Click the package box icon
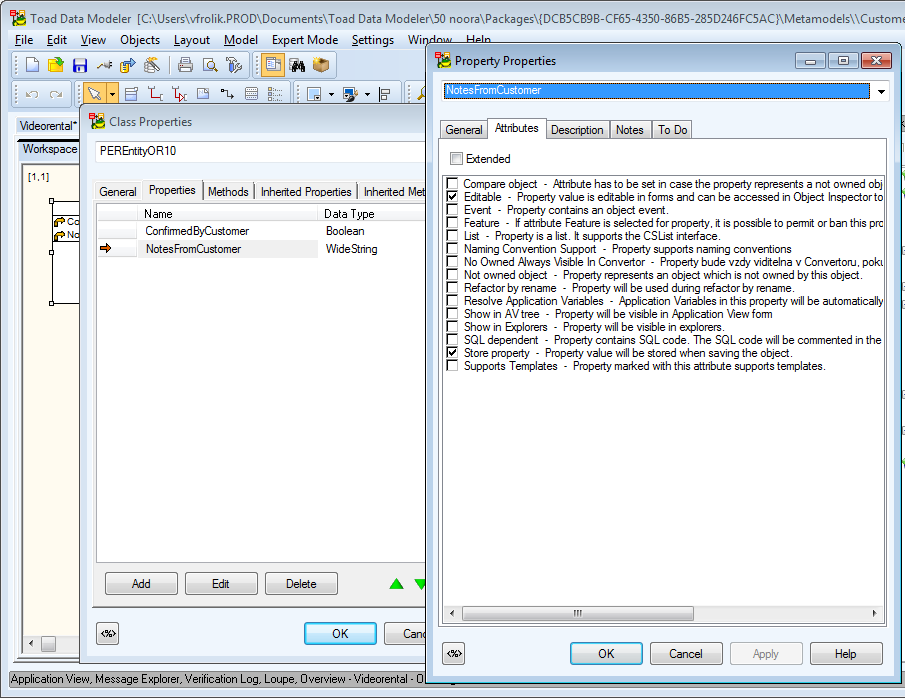The width and height of the screenshot is (905, 699). click(321, 65)
